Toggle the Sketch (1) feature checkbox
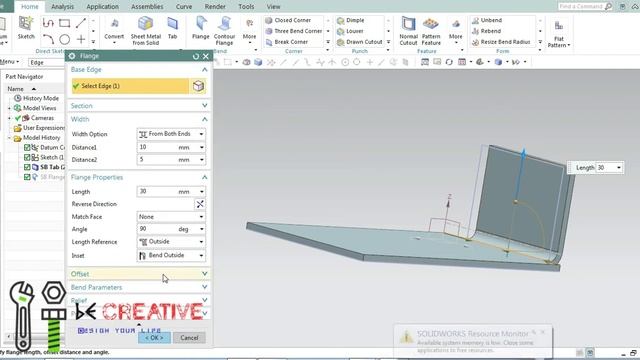The height and width of the screenshot is (360, 640). [27, 157]
